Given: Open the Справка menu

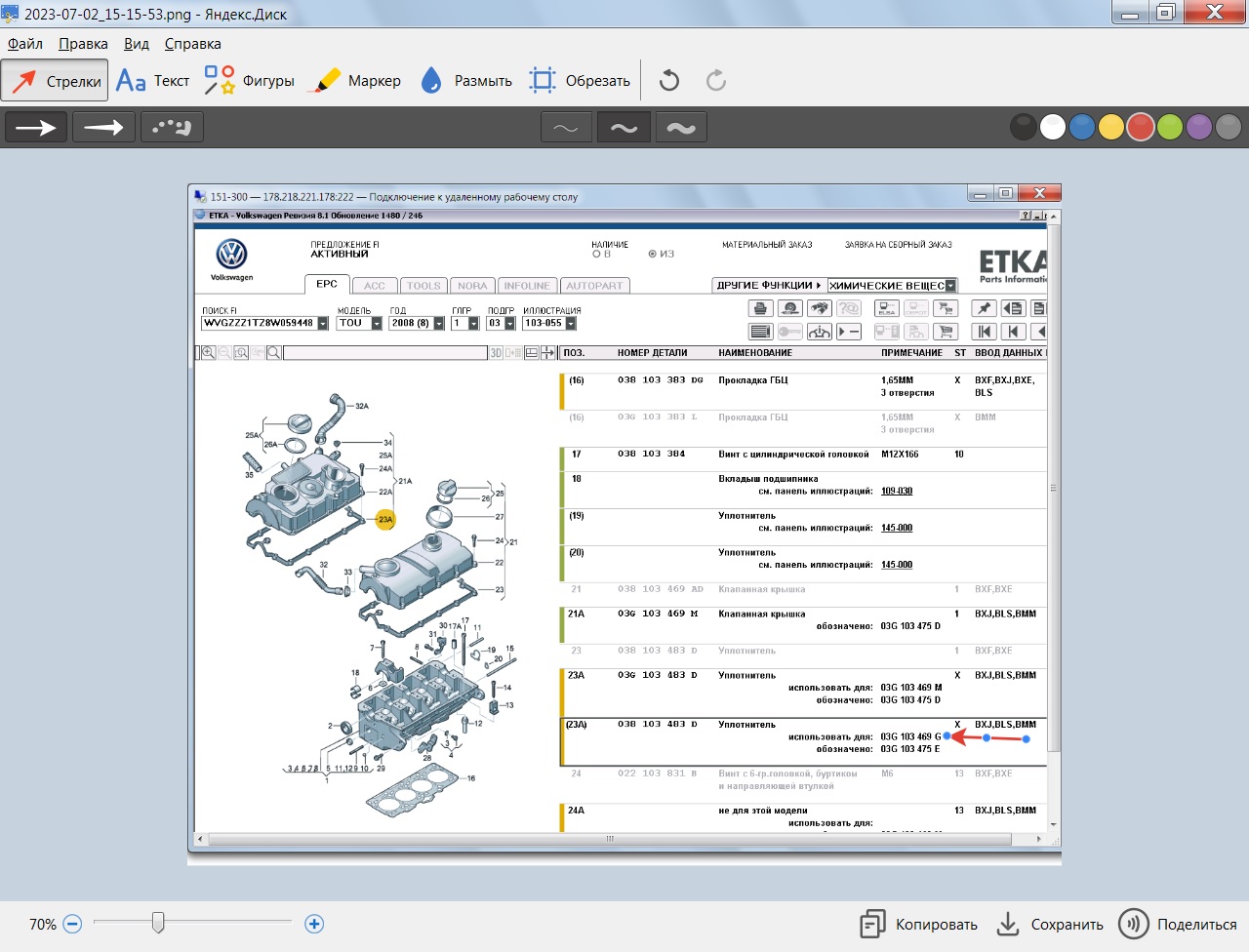Looking at the screenshot, I should pyautogui.click(x=192, y=44).
